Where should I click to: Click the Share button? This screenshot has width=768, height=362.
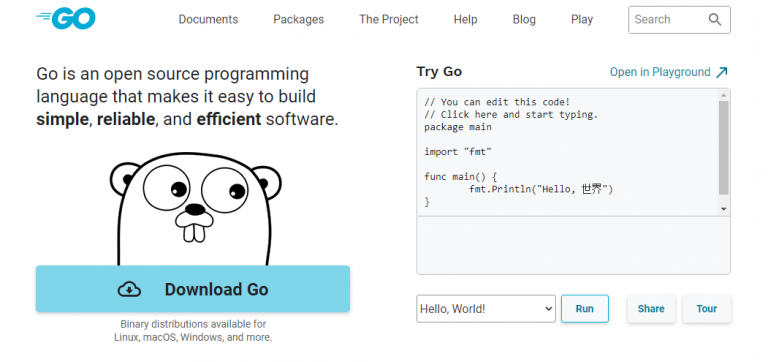651,309
